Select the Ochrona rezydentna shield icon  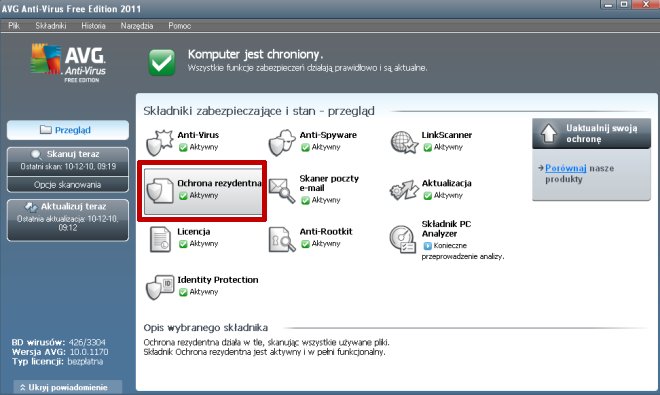160,191
